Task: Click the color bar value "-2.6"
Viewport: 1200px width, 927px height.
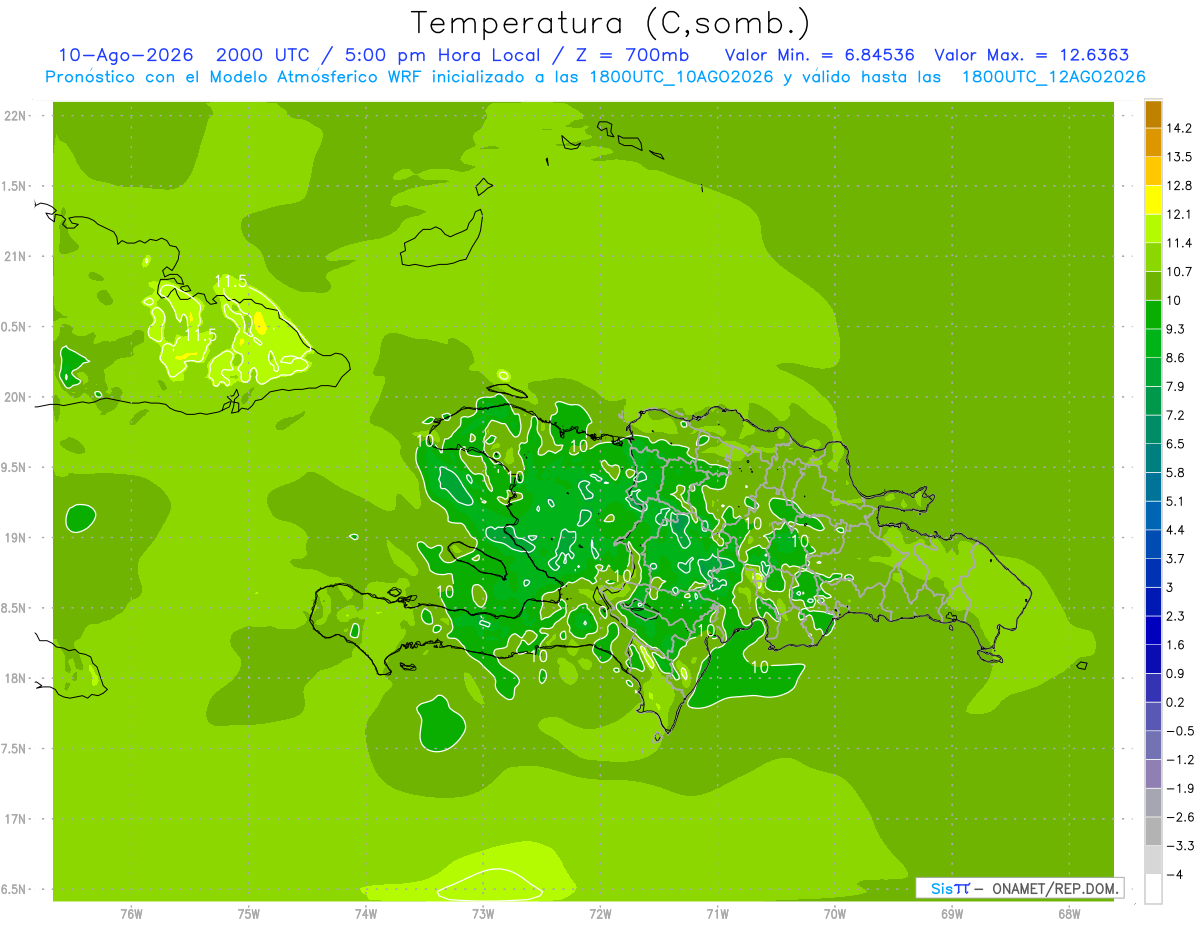Action: coord(1179,817)
